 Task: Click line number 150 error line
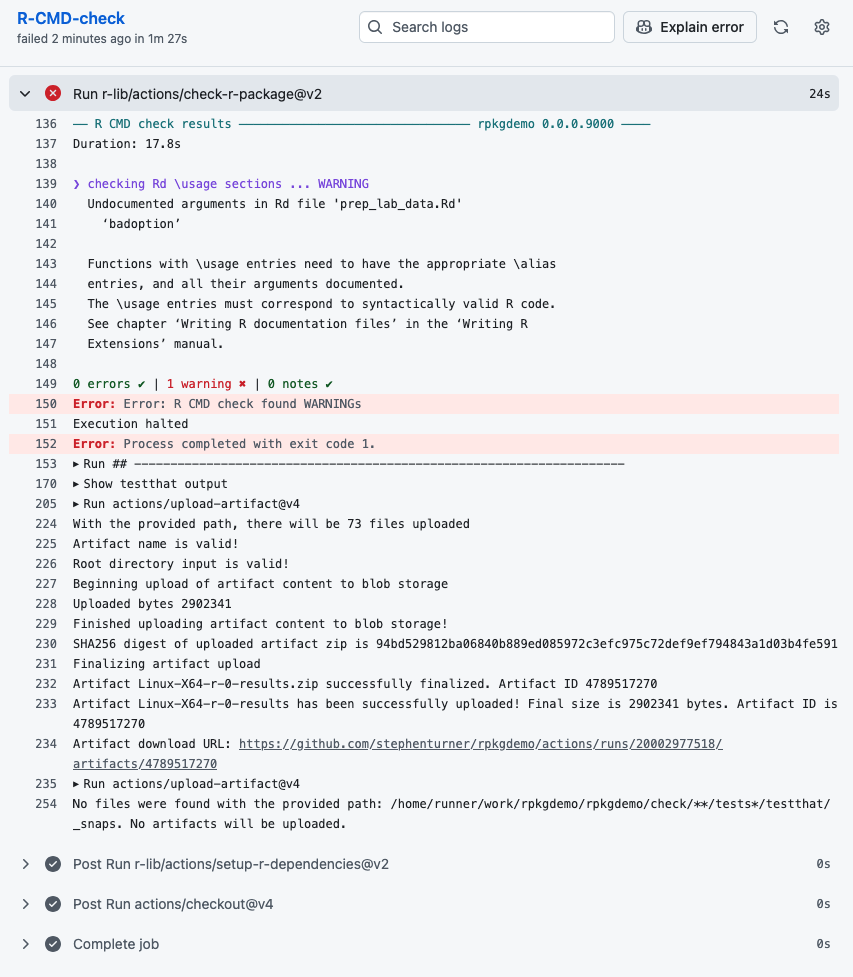46,403
